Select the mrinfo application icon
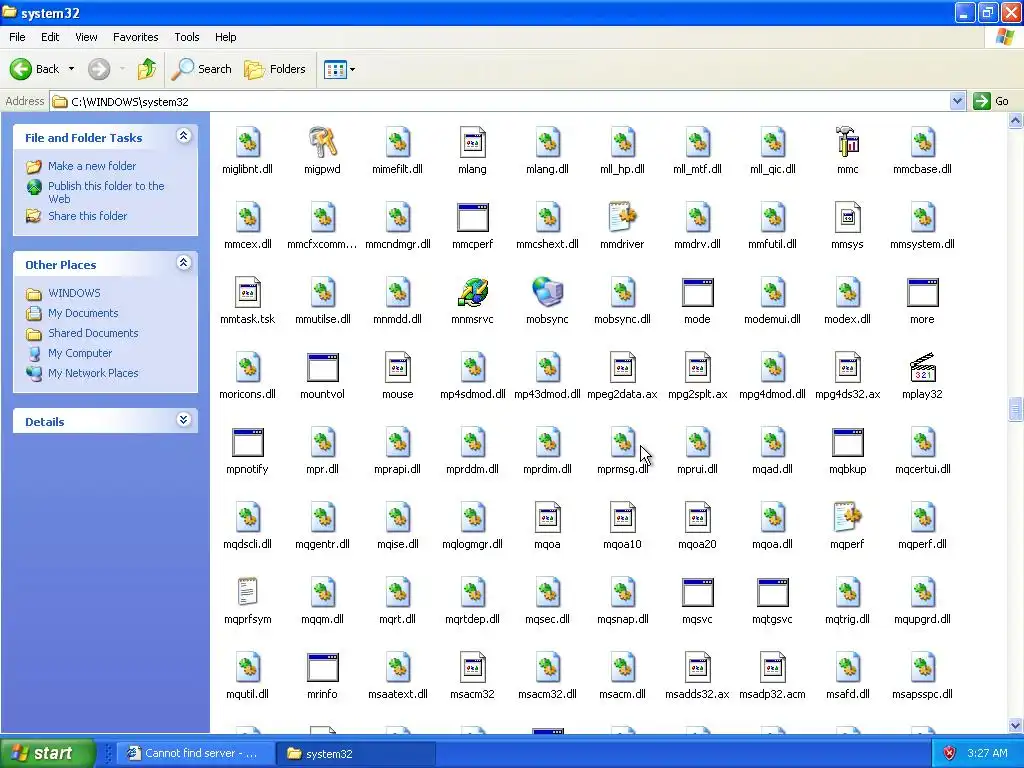 click(x=323, y=667)
